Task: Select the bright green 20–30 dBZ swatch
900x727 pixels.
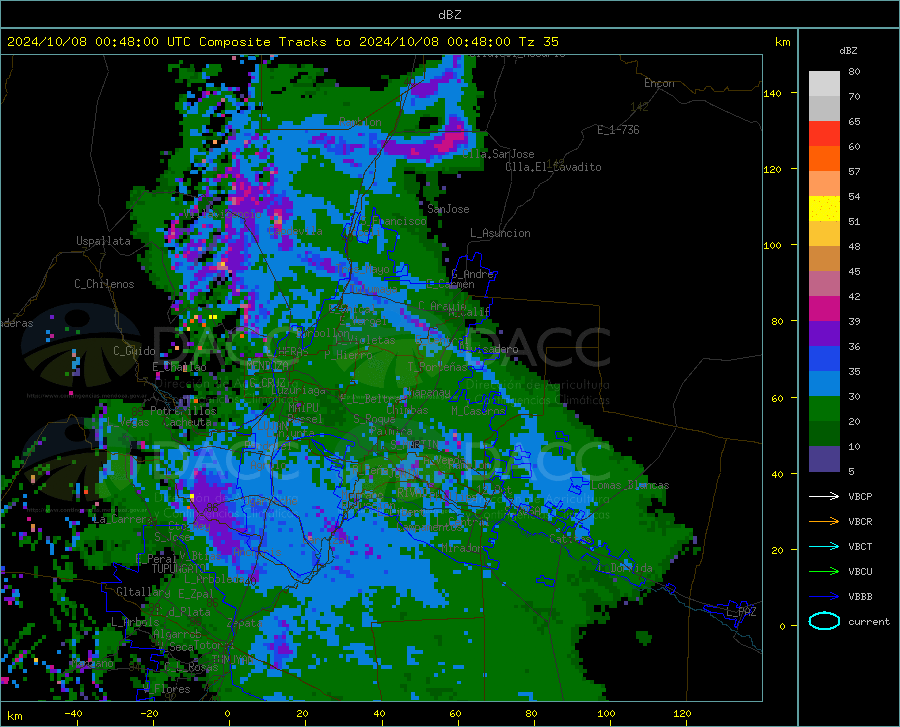Action: point(824,409)
